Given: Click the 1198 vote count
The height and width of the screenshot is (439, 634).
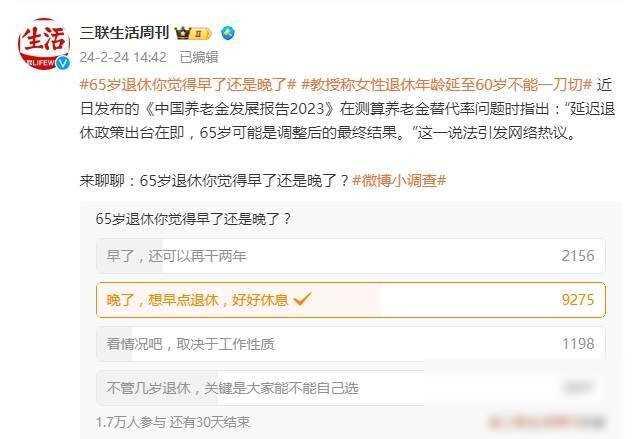Looking at the screenshot, I should (578, 344).
